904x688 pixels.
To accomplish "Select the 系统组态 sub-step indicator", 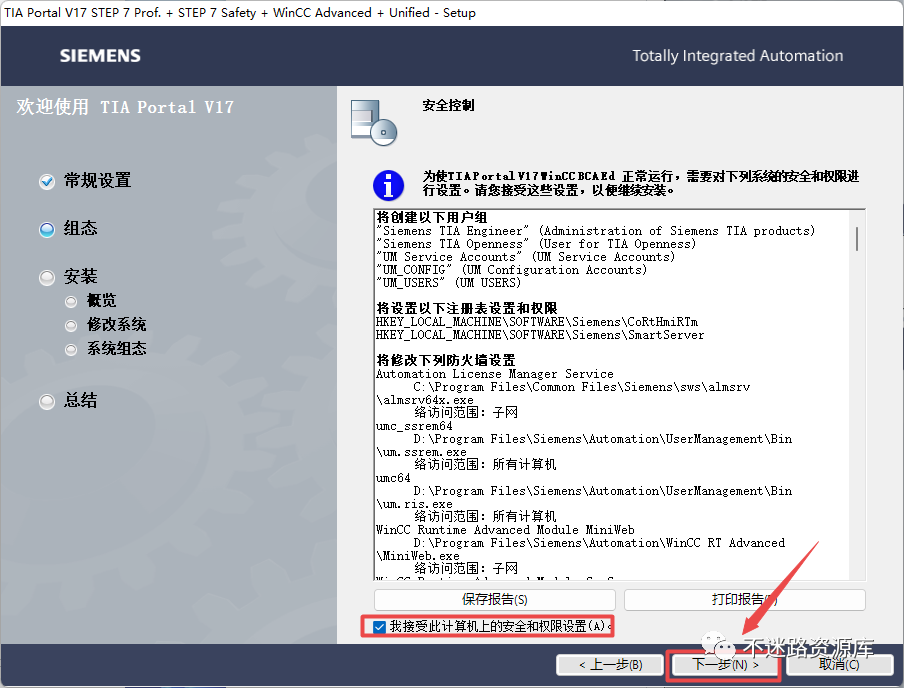I will [x=71, y=350].
